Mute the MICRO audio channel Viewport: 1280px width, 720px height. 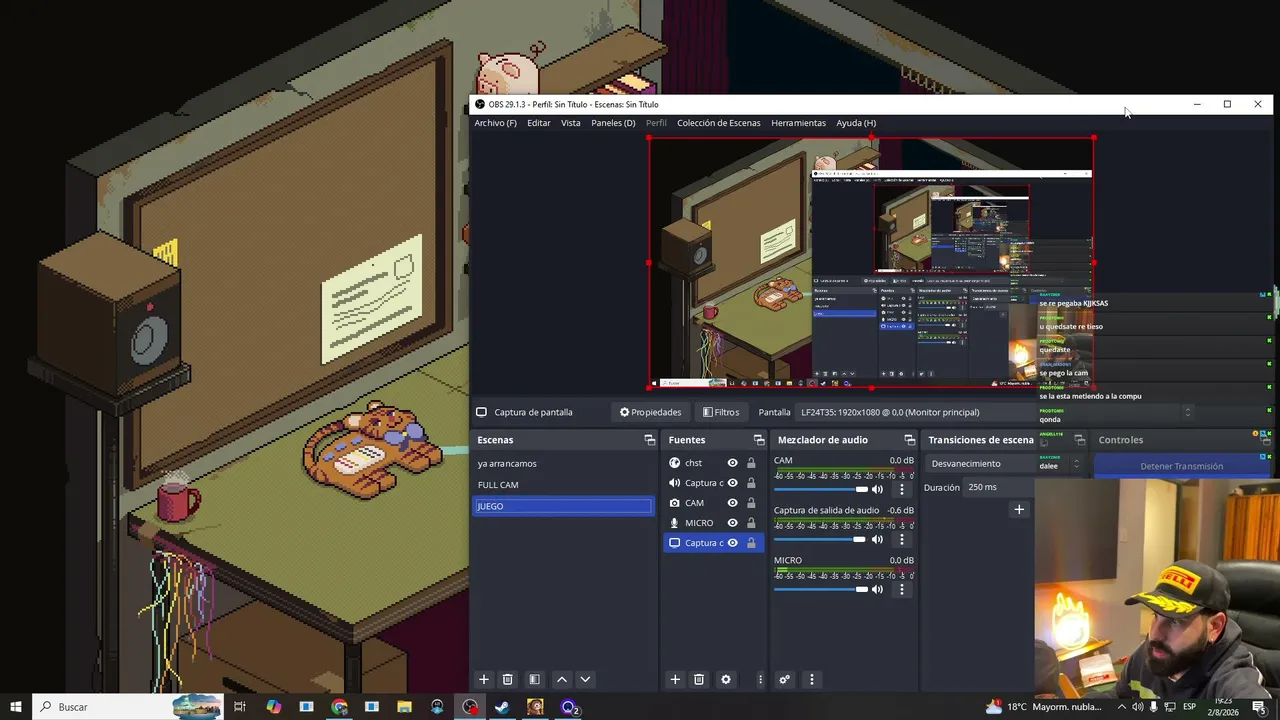click(x=878, y=589)
